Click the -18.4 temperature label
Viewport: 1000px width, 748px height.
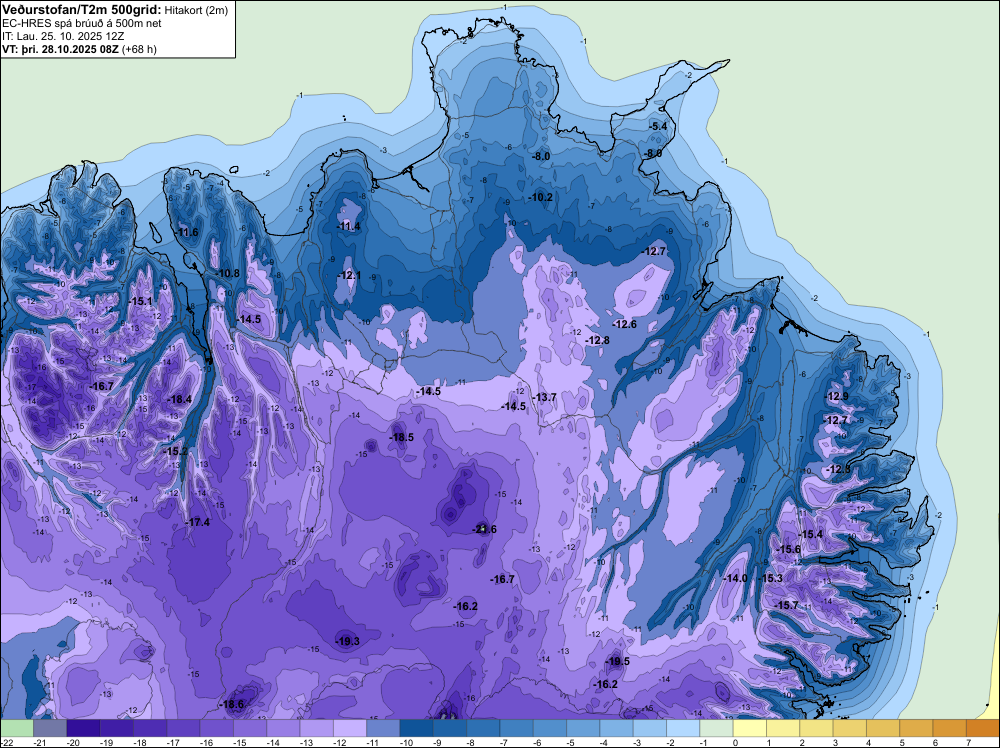point(179,399)
